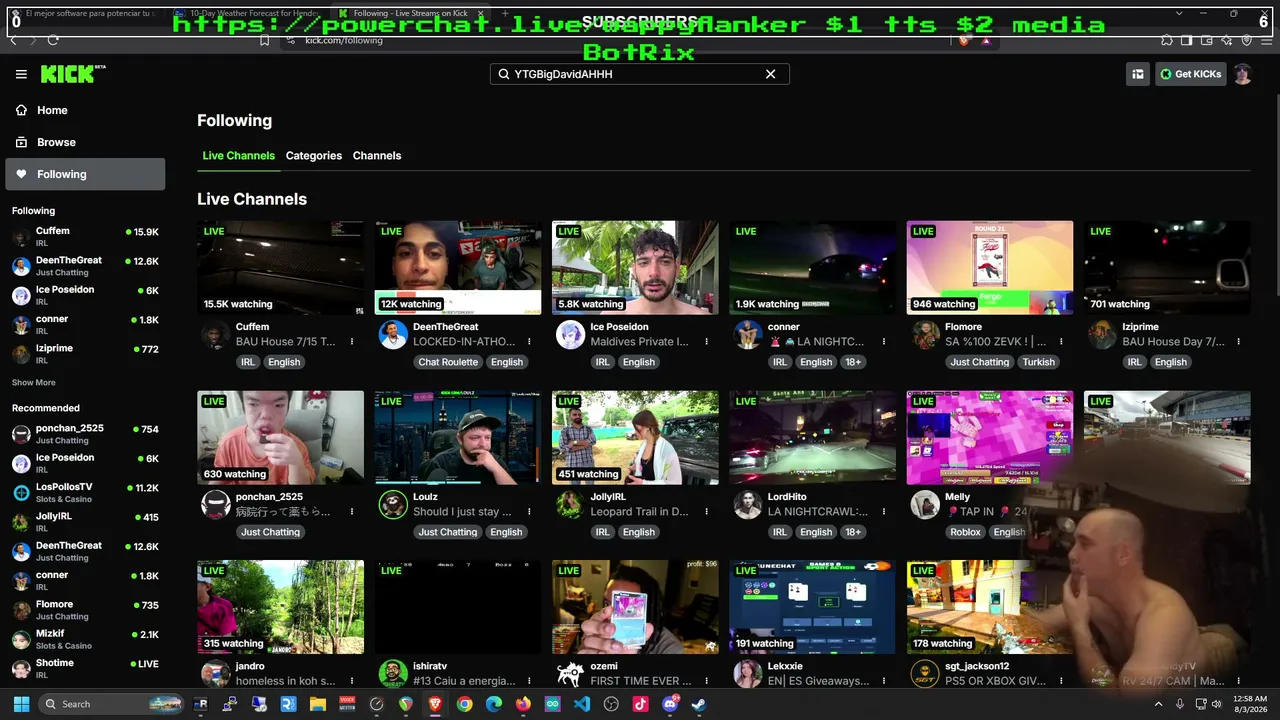The height and width of the screenshot is (720, 1280).
Task: Bookmark this page in the address bar
Action: point(265,40)
